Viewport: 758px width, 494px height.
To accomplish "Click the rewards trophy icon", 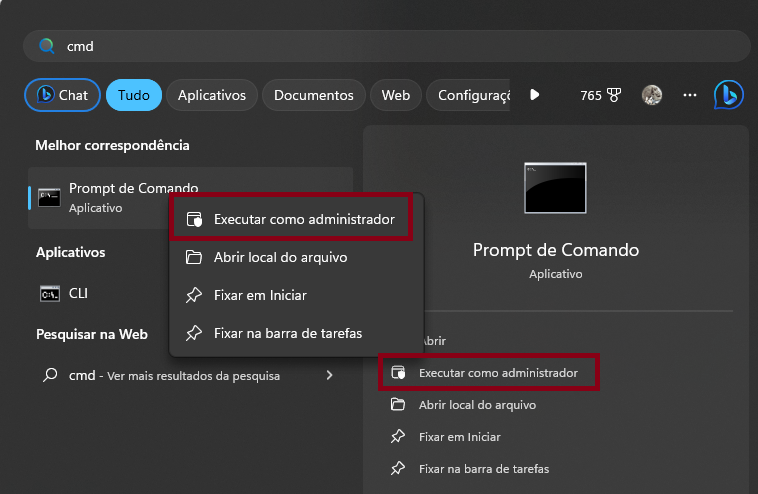I will pos(614,95).
